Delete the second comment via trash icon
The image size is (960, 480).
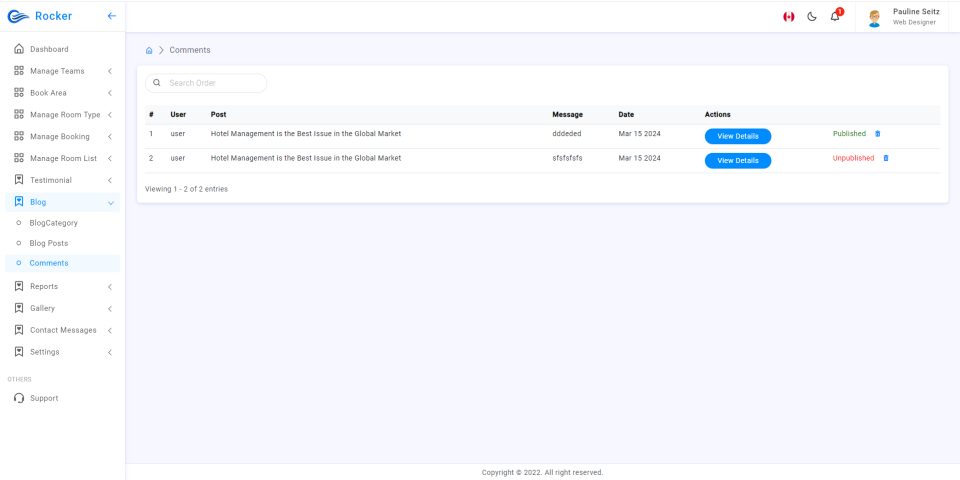coord(885,158)
